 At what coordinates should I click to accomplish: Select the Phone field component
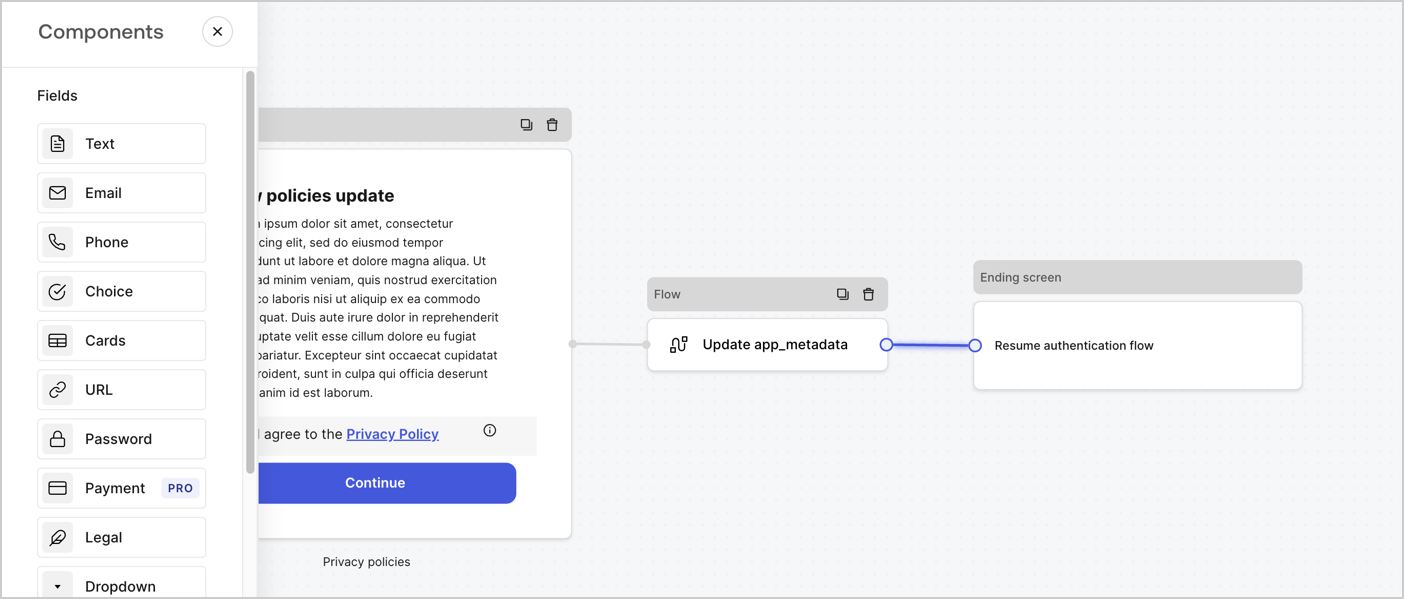click(121, 241)
